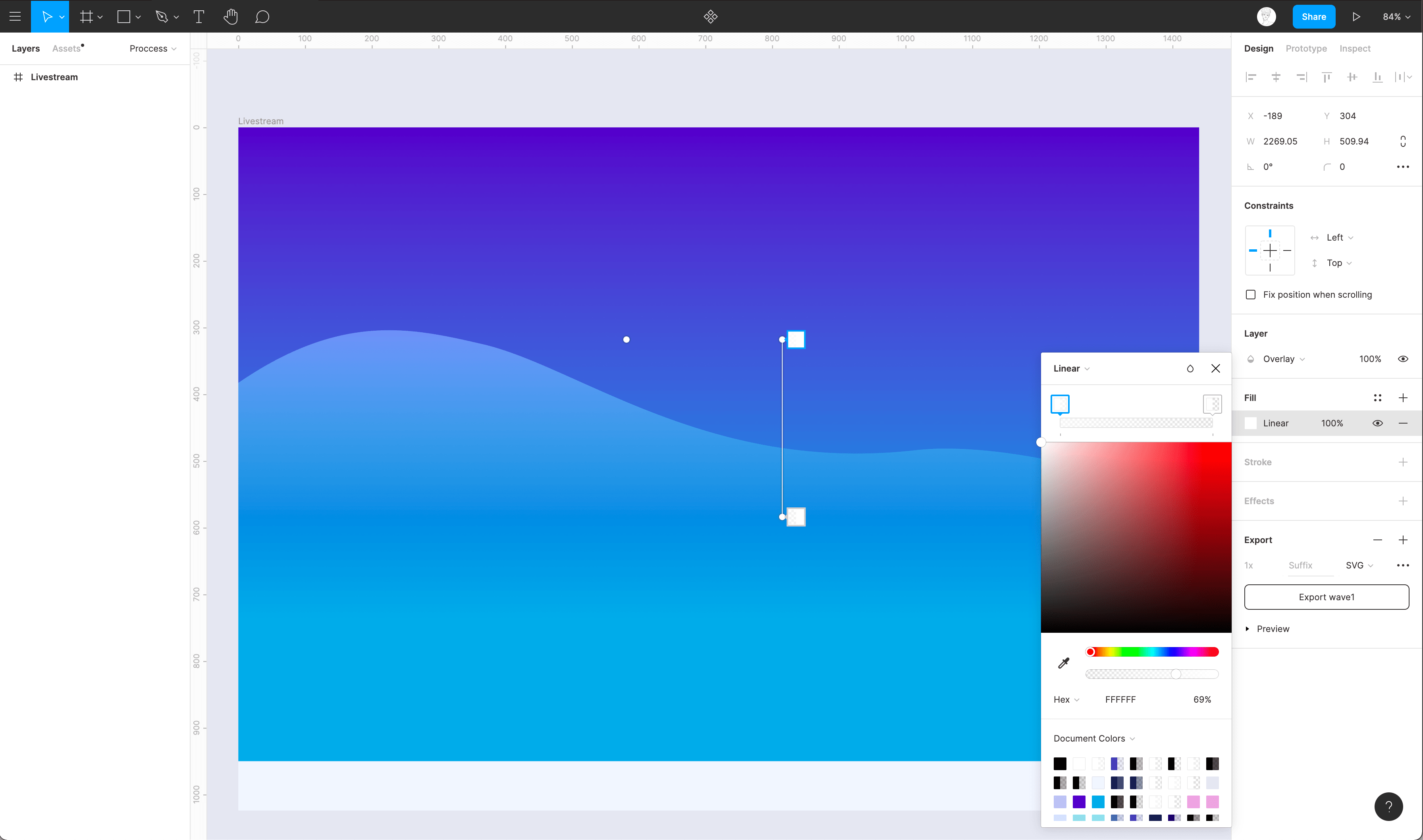Toggle Linear fill visibility eye
This screenshot has width=1423, height=840.
pos(1377,424)
